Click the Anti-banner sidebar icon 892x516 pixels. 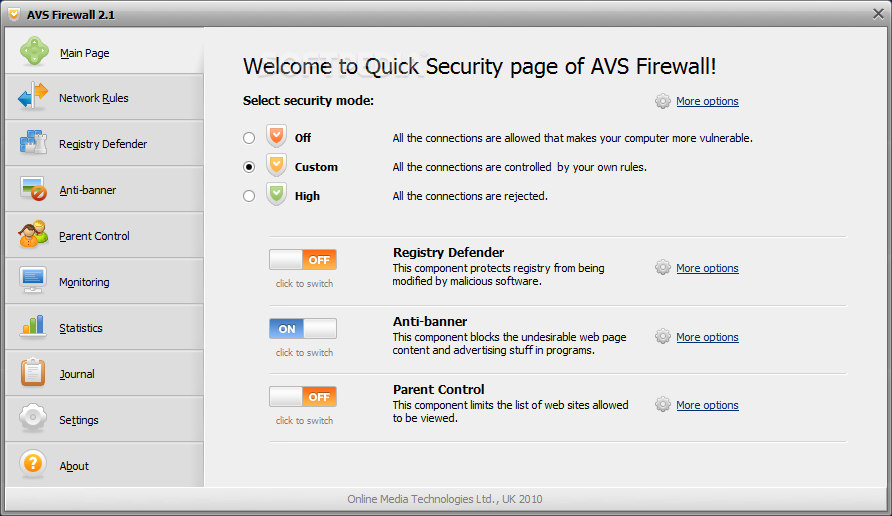tap(33, 189)
